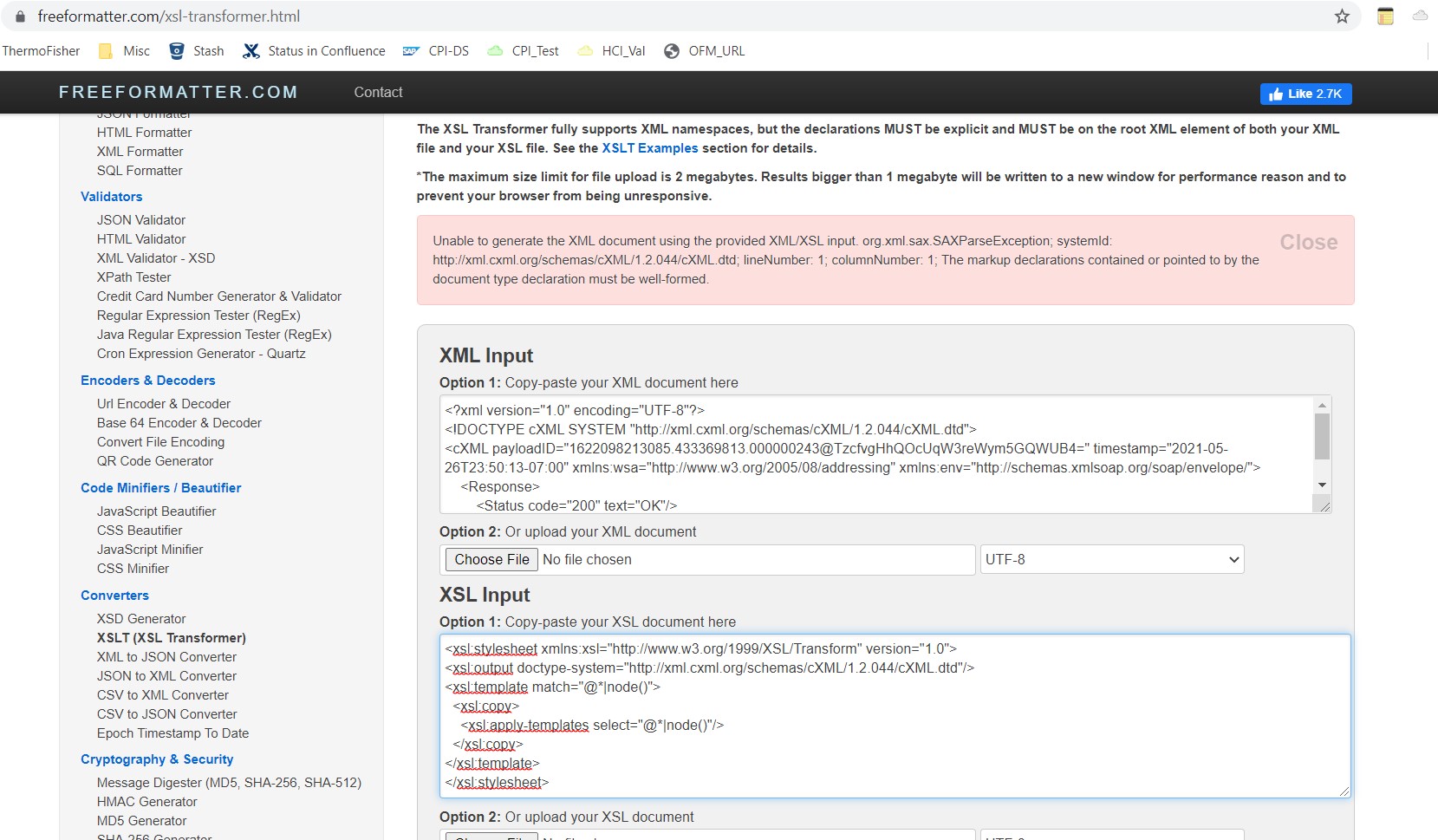Select XSLT (XSL Transformer) in sidebar
This screenshot has height=840, width=1438.
(172, 638)
